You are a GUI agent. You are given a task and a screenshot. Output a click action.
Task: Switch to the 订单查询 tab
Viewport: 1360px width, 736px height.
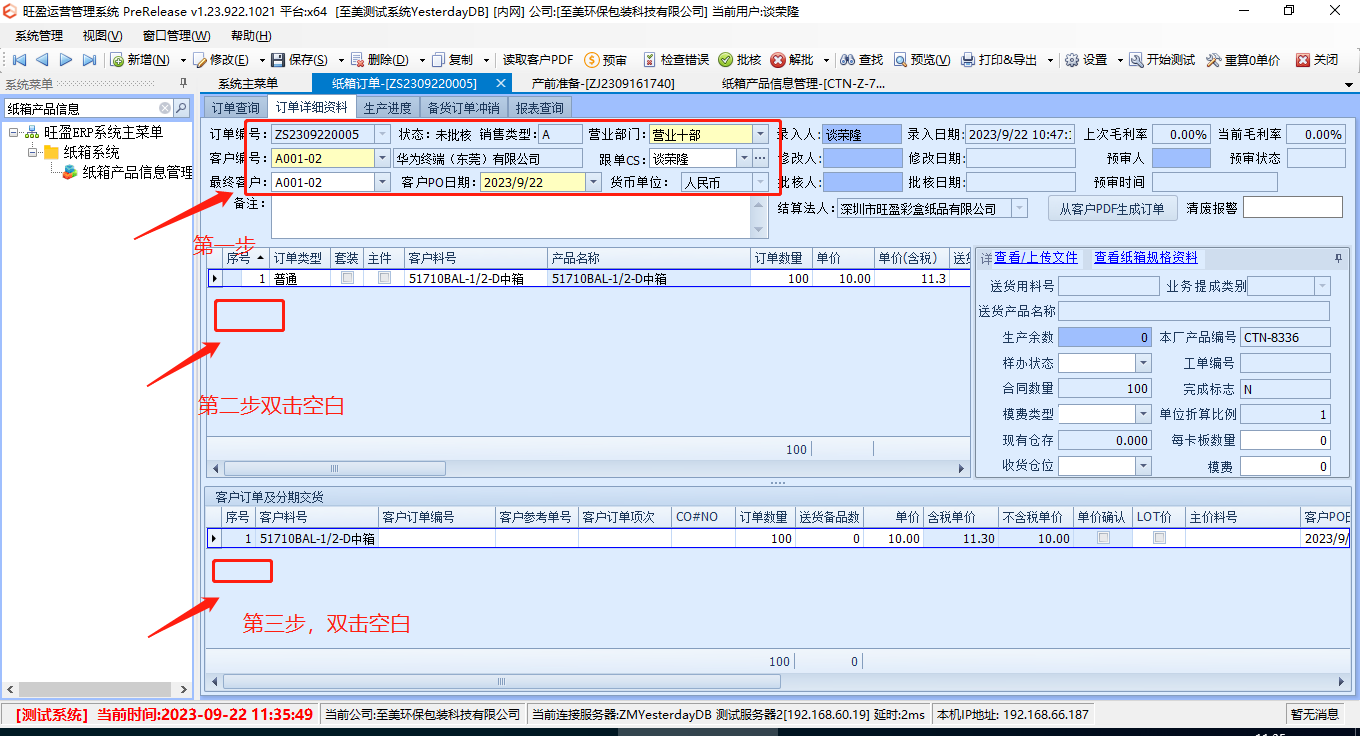[236, 108]
